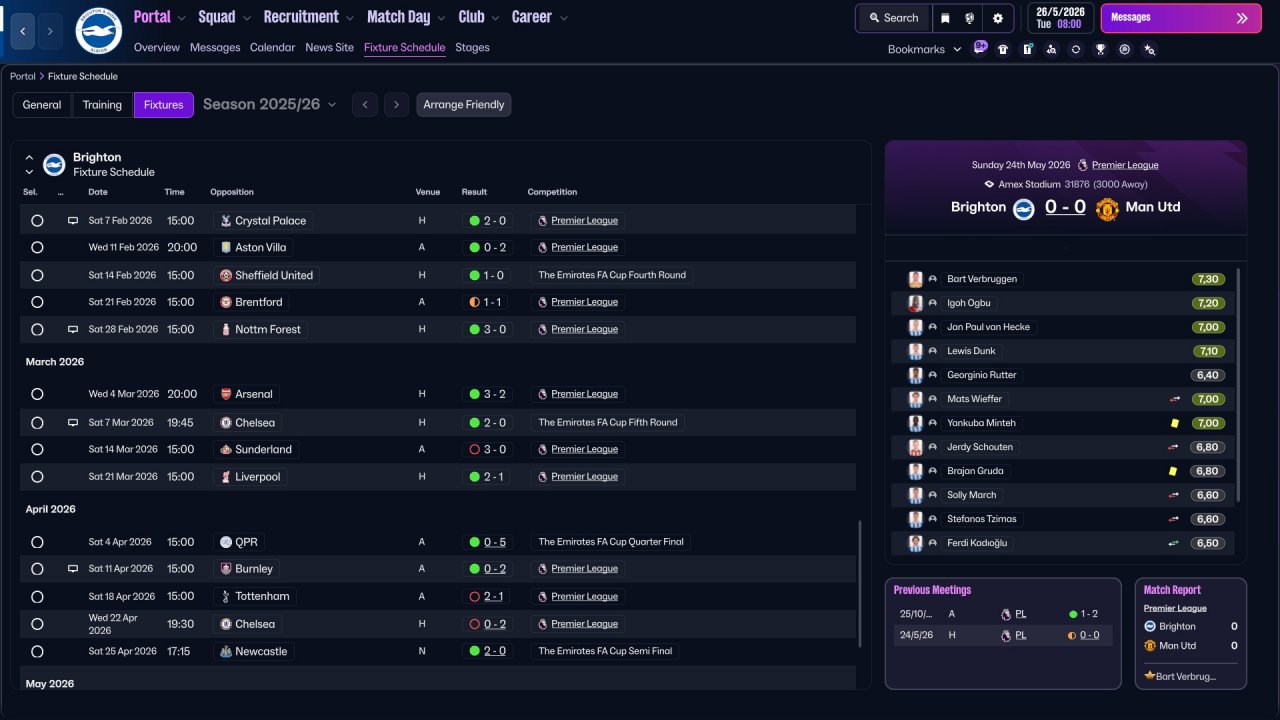Open settings gear icon in top bar
Screen dimensions: 1280x720
pyautogui.click(x=998, y=18)
